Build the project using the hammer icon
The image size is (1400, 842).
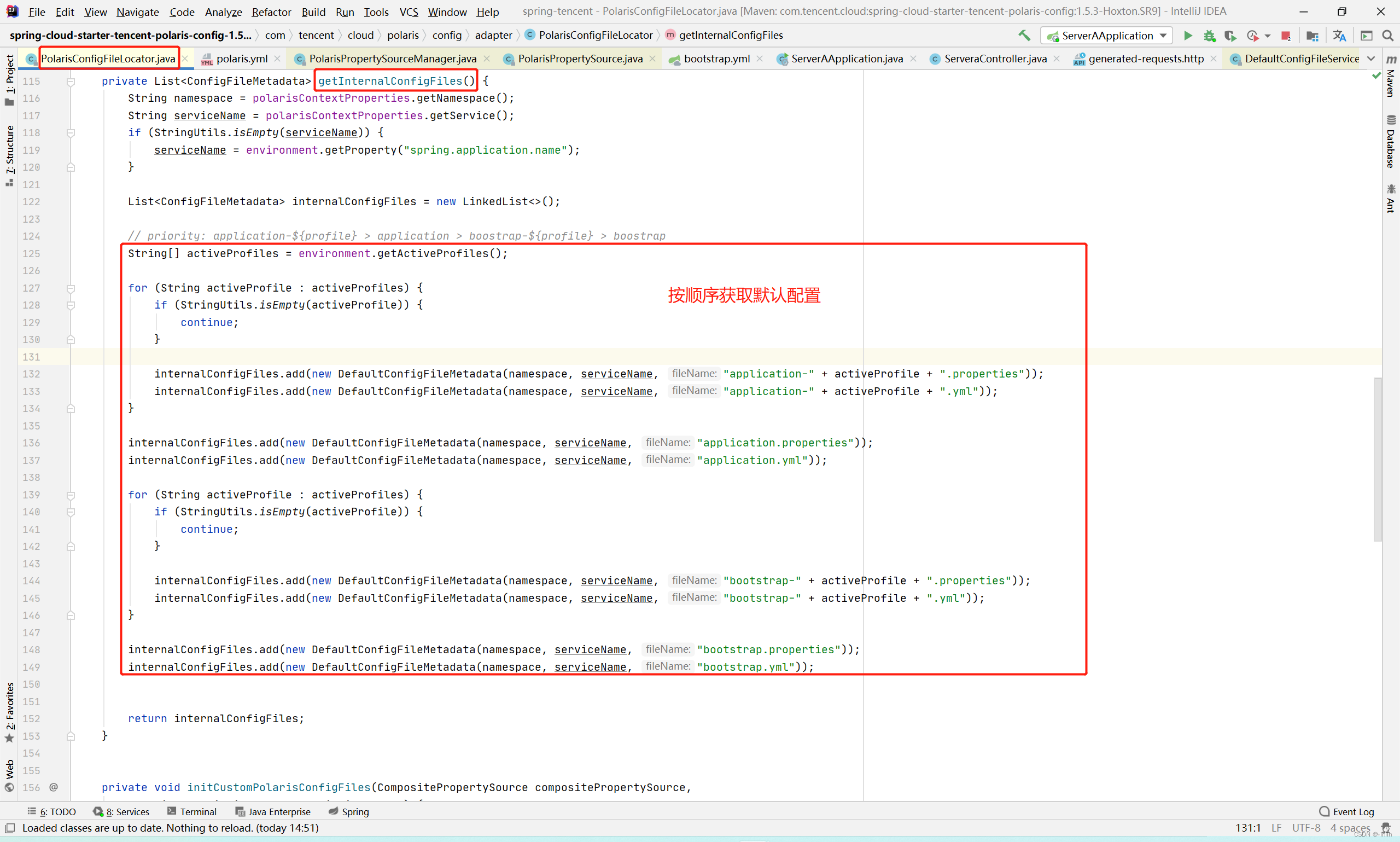(x=1024, y=35)
